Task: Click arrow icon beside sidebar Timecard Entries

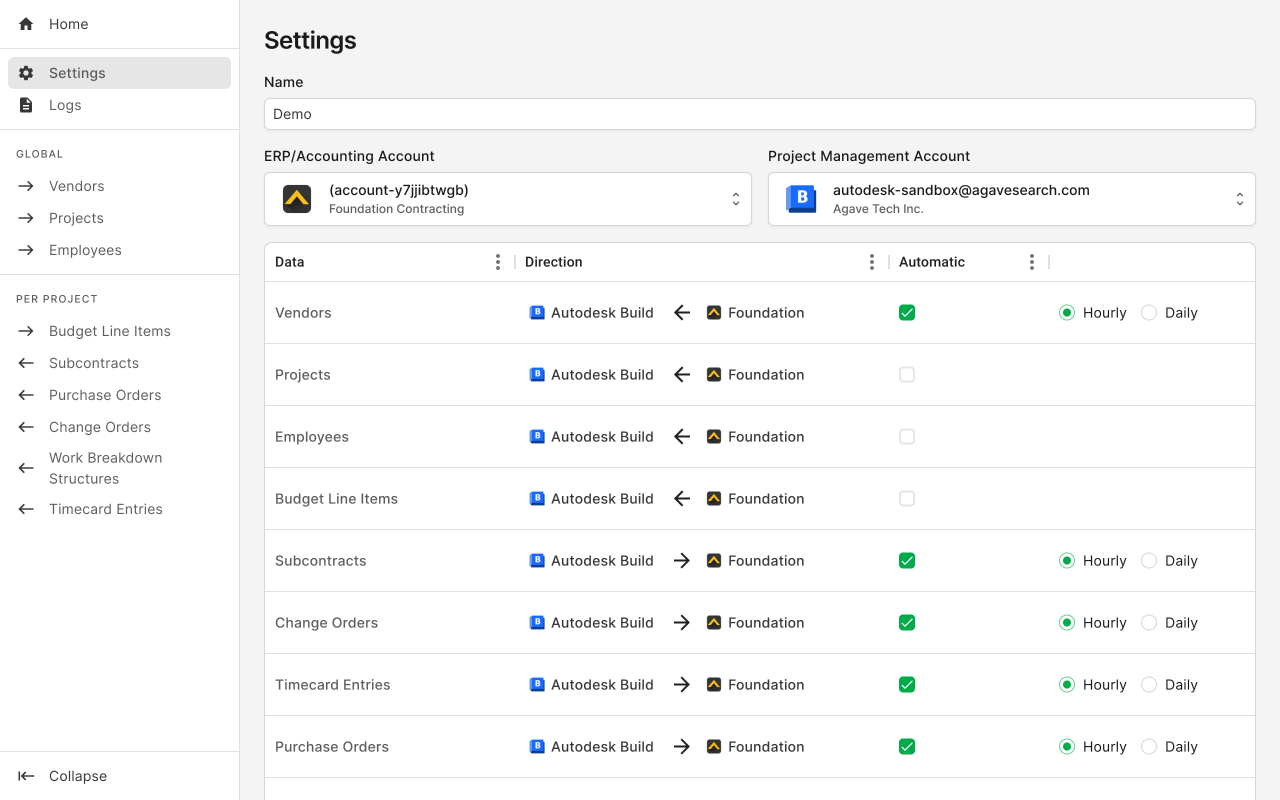Action: pos(26,509)
